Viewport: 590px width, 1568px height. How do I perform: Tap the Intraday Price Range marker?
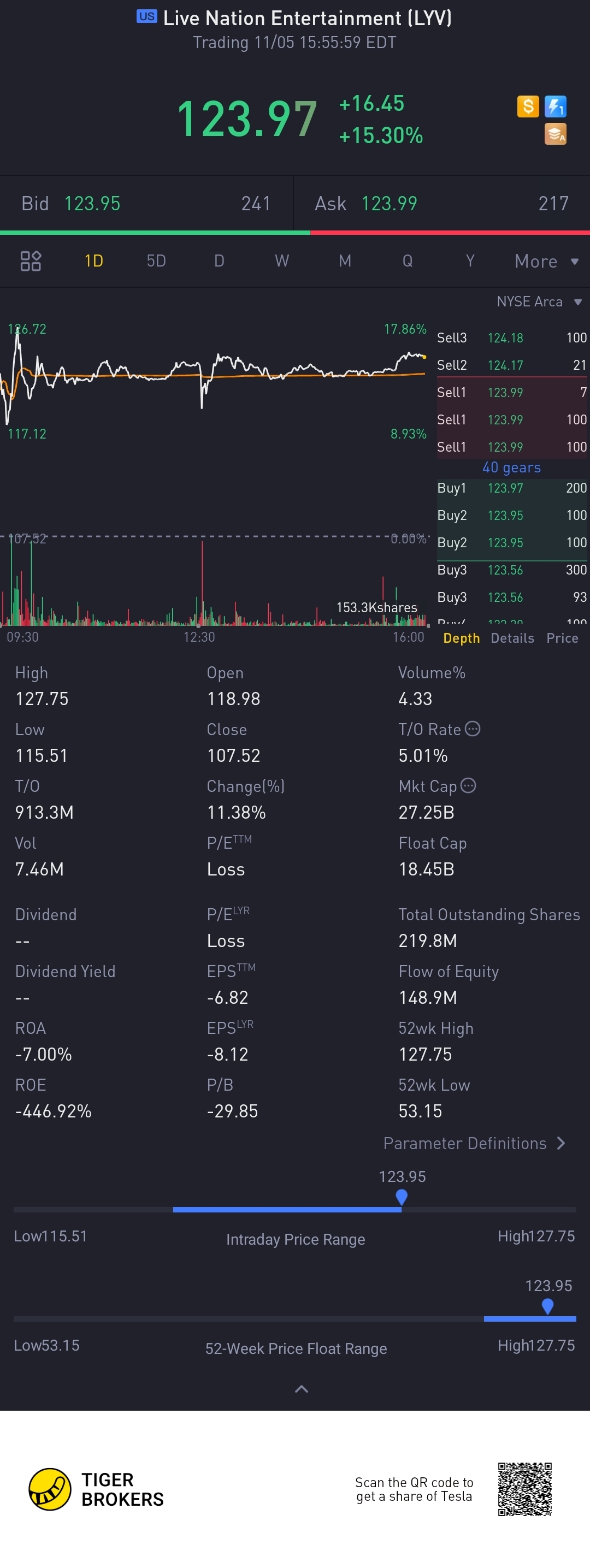(401, 1197)
